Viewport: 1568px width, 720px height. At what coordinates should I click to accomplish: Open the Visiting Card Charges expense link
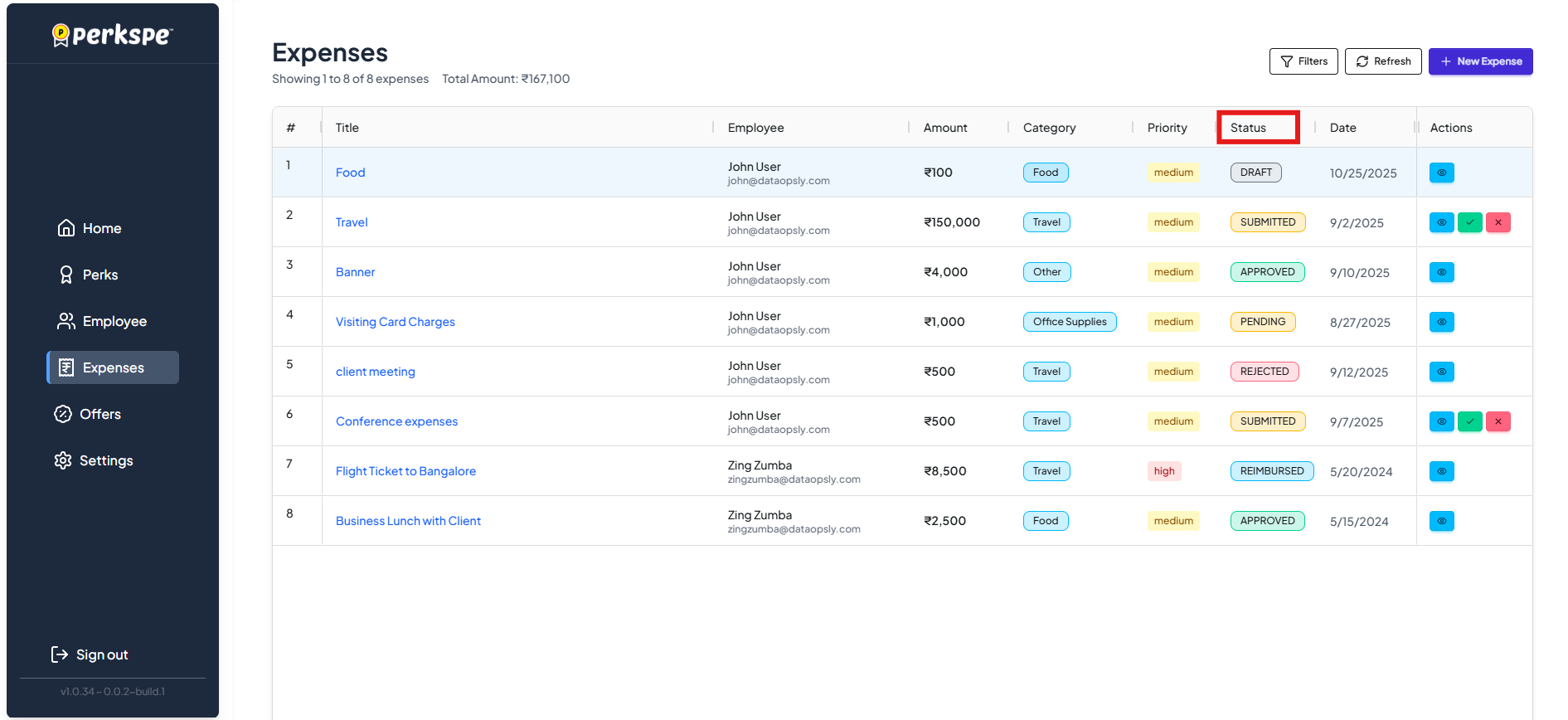pos(395,322)
